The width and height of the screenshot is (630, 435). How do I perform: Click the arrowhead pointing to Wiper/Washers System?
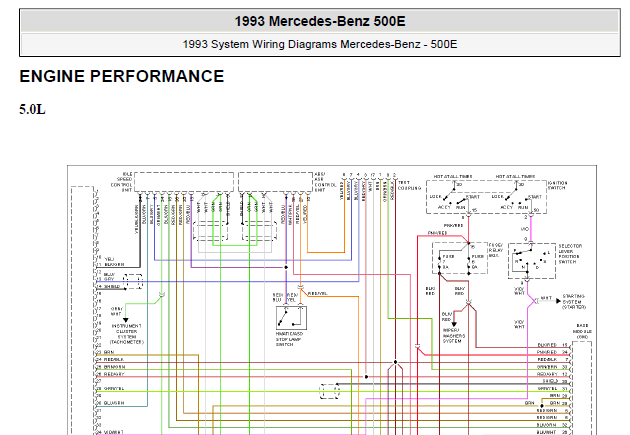(454, 325)
